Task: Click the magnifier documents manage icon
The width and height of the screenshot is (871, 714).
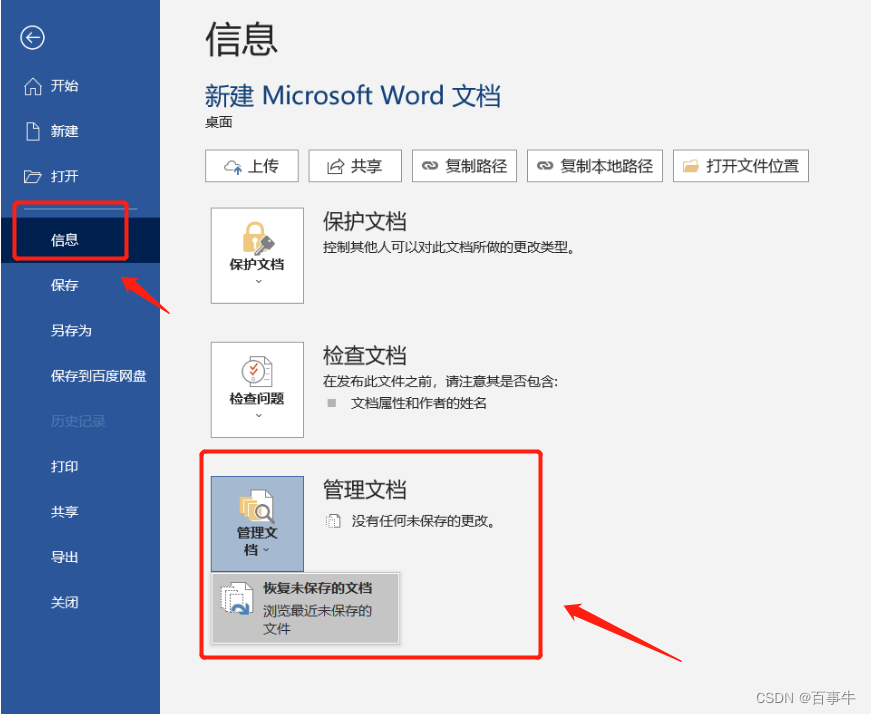Action: (x=257, y=506)
